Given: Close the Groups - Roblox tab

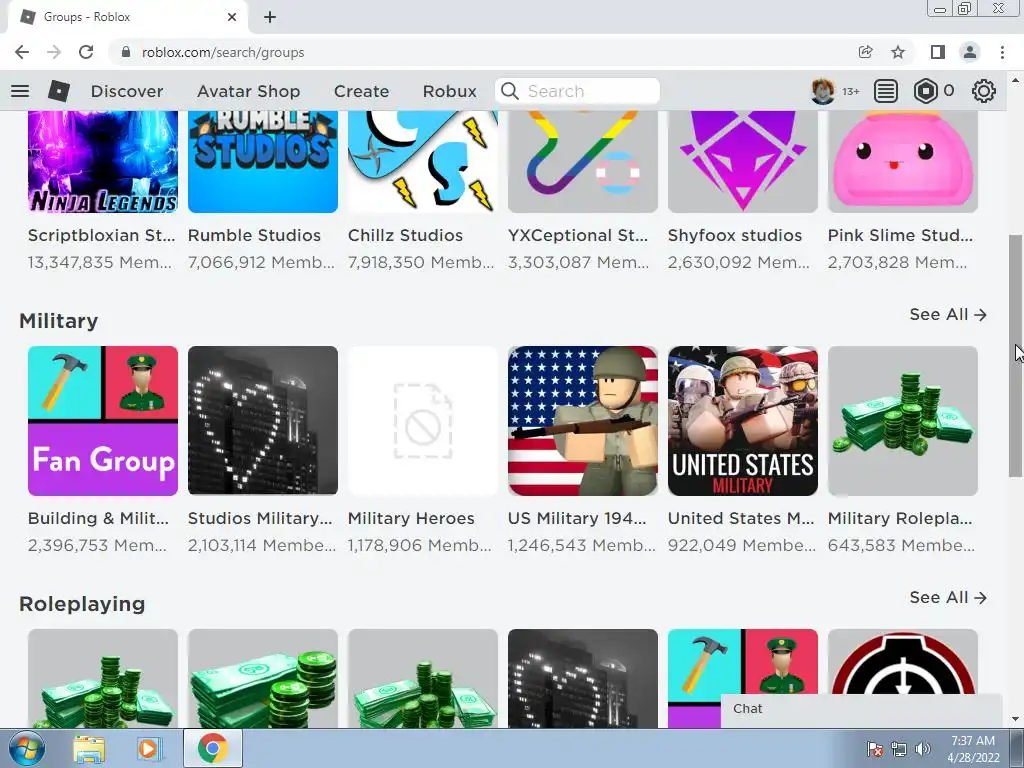Looking at the screenshot, I should pyautogui.click(x=232, y=17).
